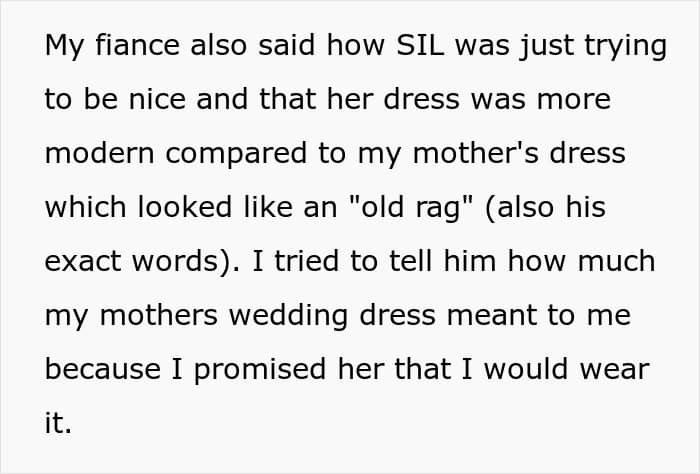Click the word "exact"
The image size is (700, 474).
point(83,261)
